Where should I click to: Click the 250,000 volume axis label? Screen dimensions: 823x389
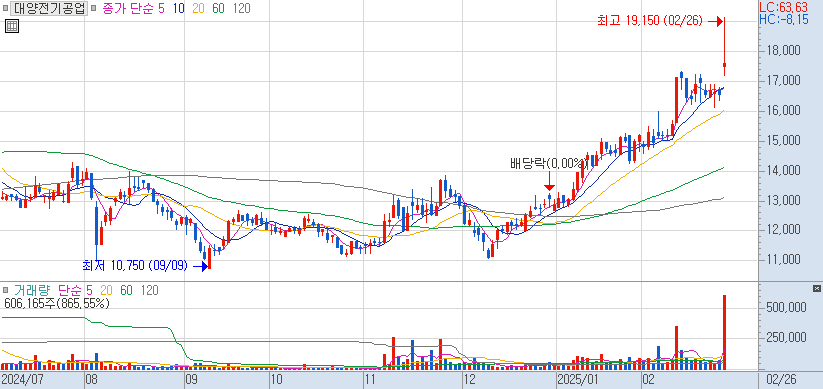[786, 337]
